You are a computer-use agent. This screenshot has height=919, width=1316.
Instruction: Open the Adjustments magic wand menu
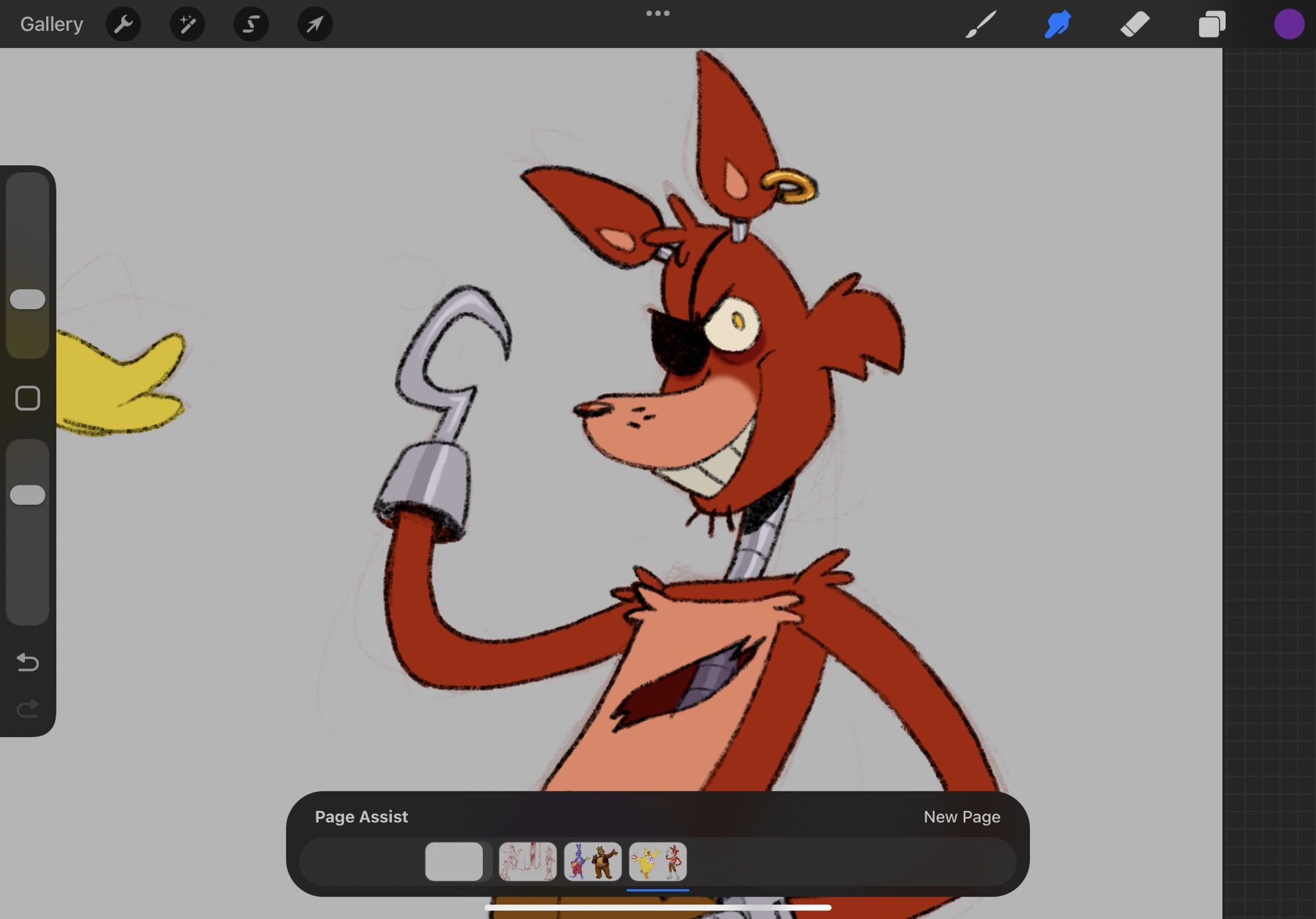[187, 24]
